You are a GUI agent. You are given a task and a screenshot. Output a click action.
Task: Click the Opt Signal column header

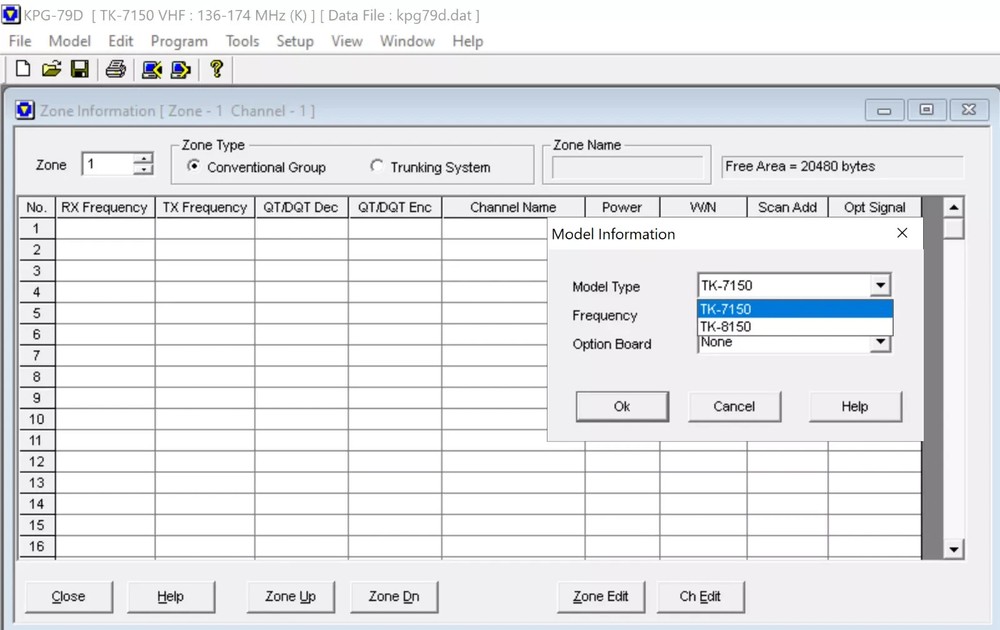pyautogui.click(x=874, y=207)
